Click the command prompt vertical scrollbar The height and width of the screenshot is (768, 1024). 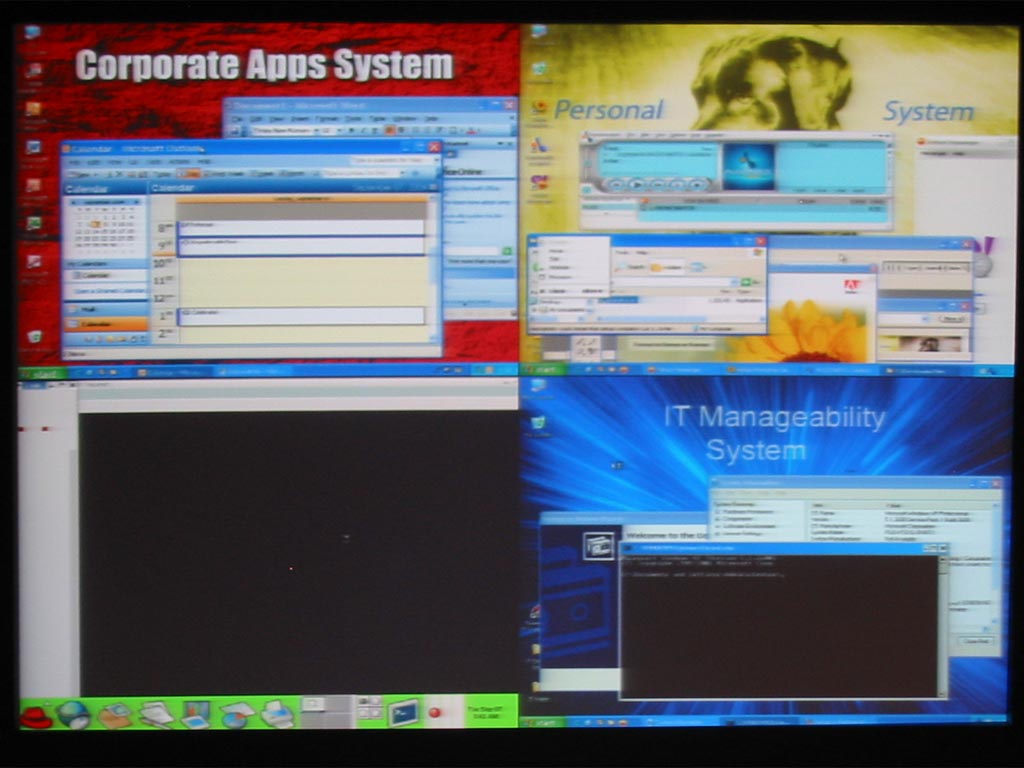[x=942, y=626]
